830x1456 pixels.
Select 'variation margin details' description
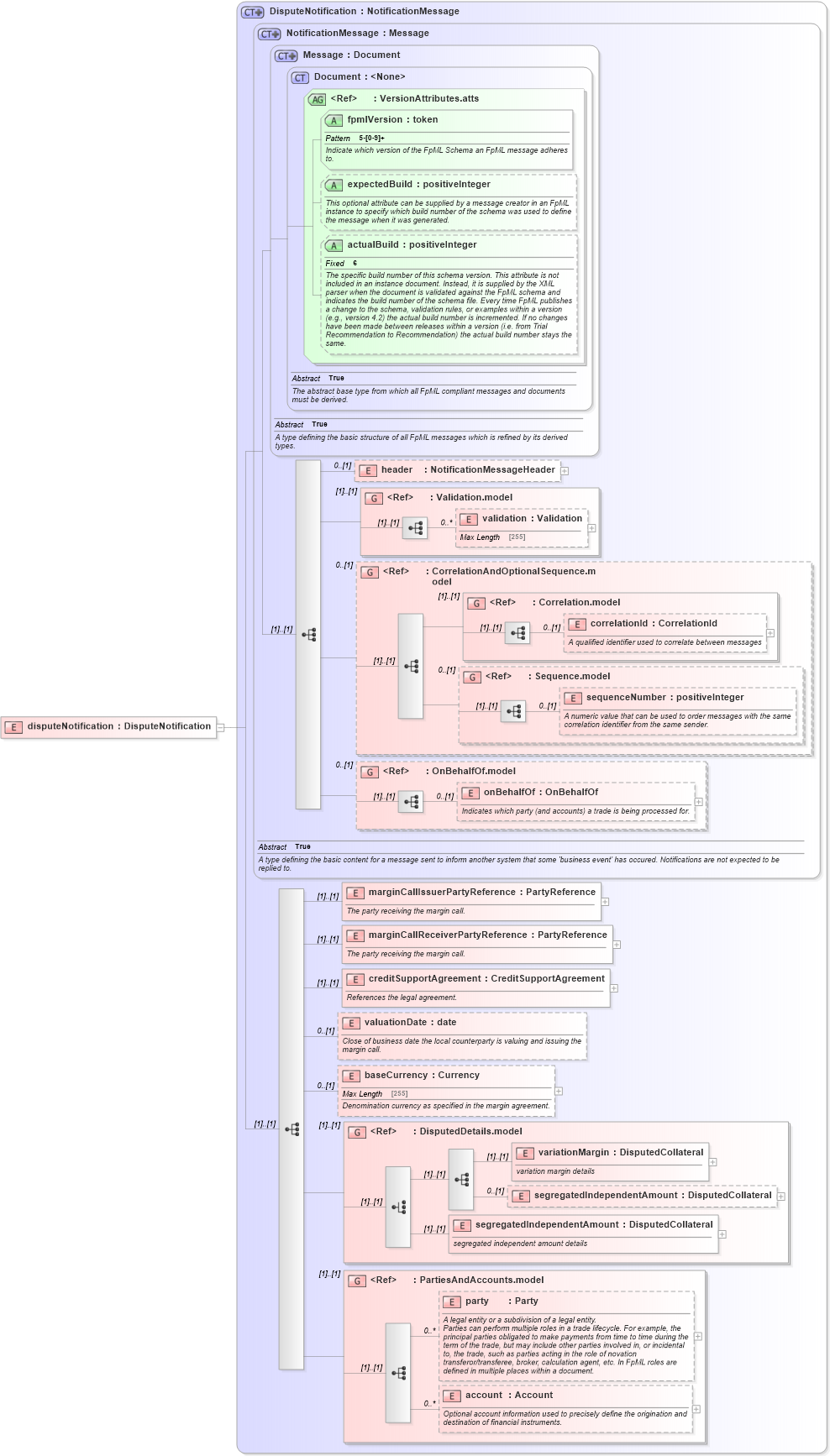pos(554,1171)
